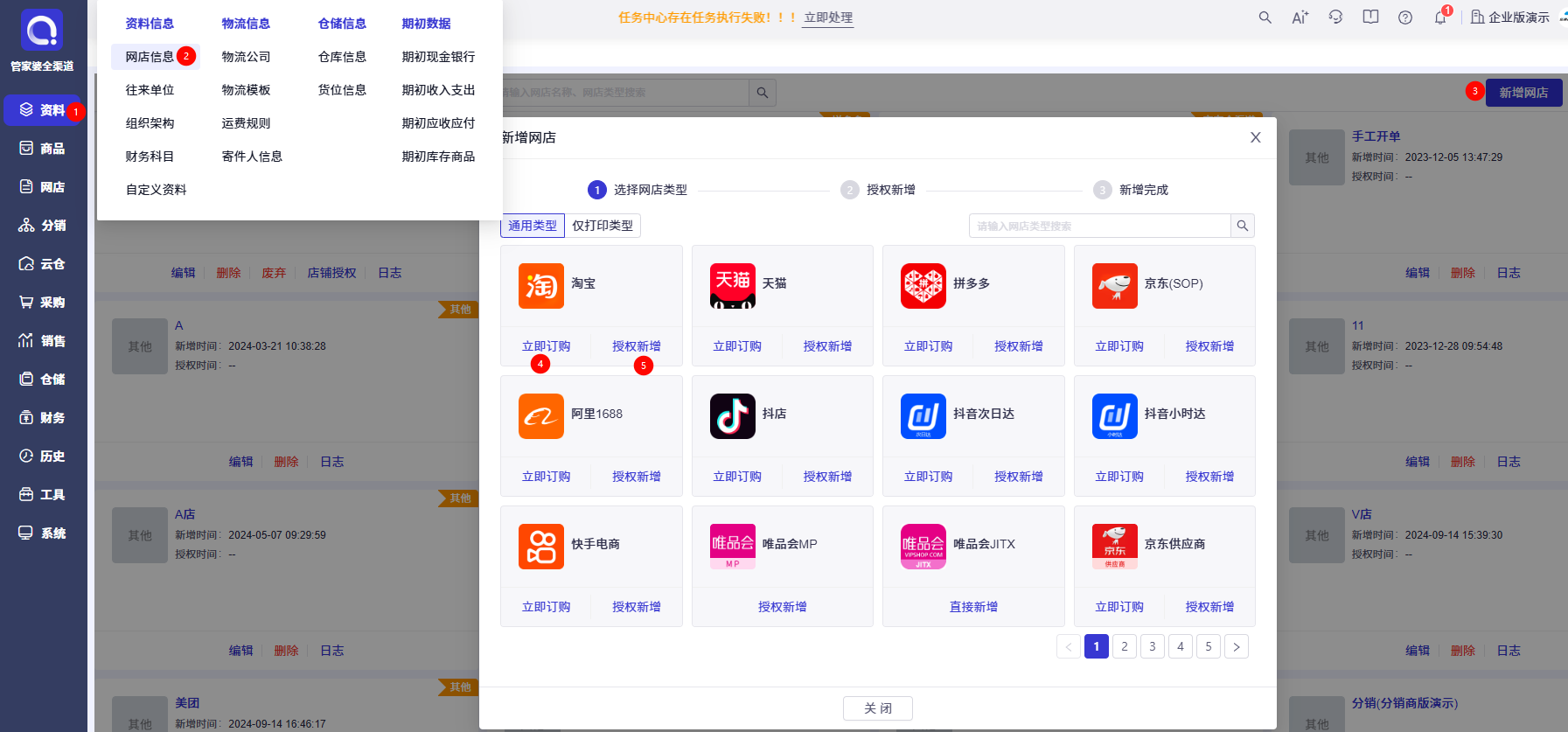This screenshot has width=1568, height=732.
Task: Open the 资料 sidebar menu
Action: [x=42, y=110]
